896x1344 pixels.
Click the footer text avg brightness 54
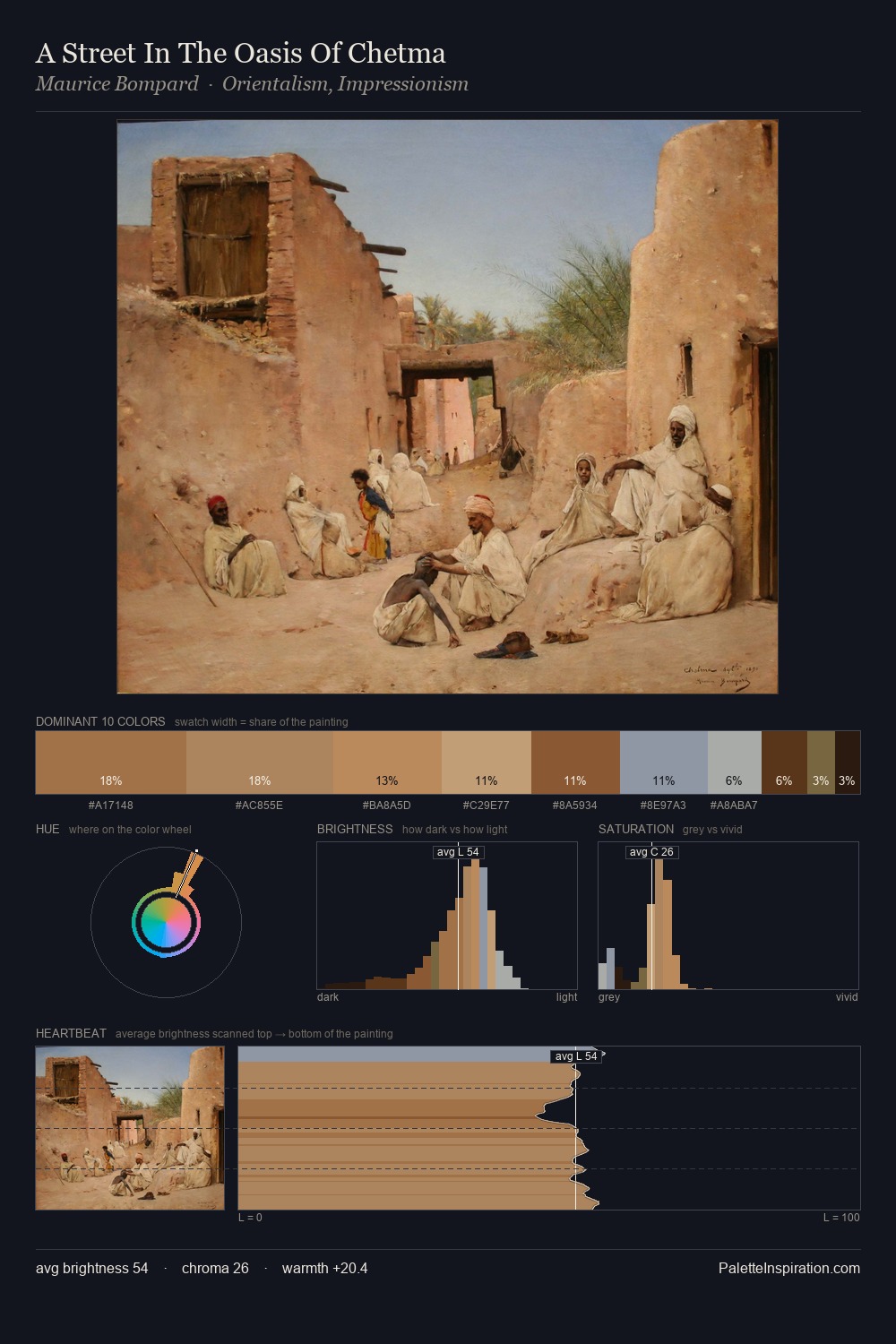(92, 1269)
